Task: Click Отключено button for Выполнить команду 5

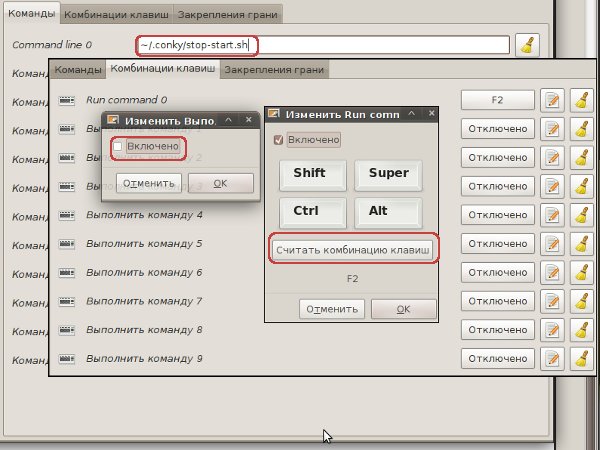Action: point(497,244)
